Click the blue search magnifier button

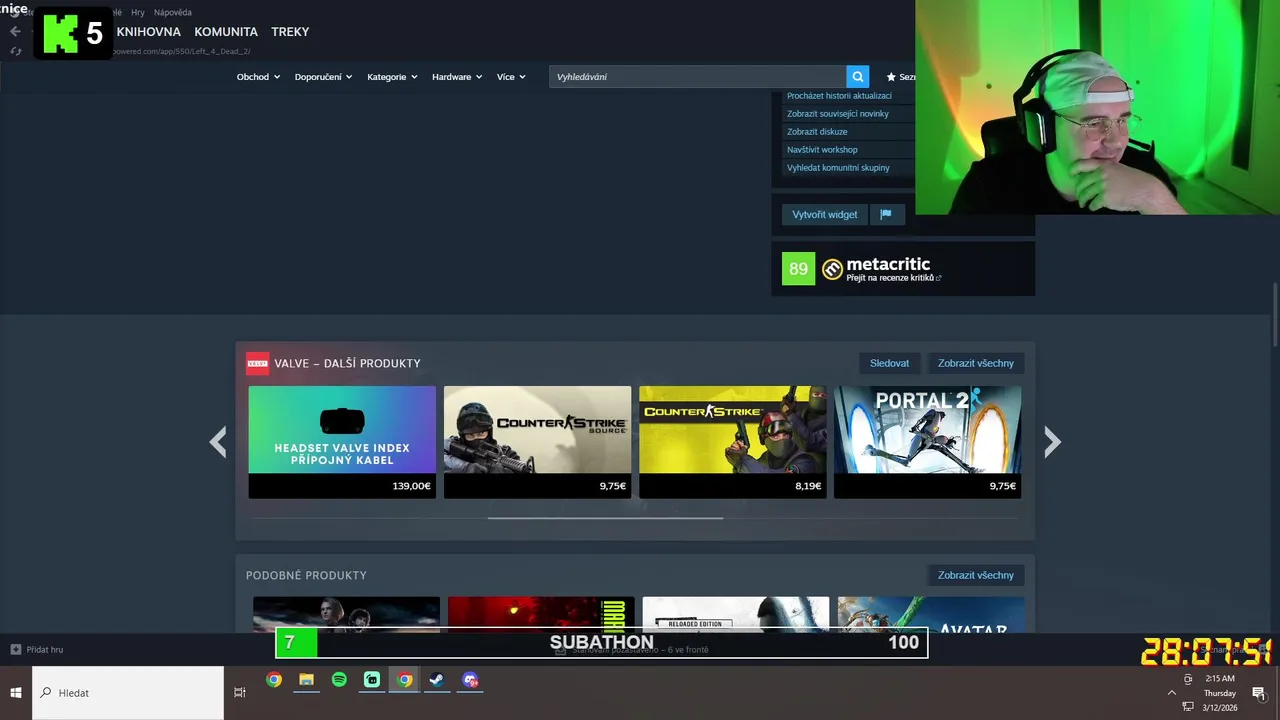857,77
